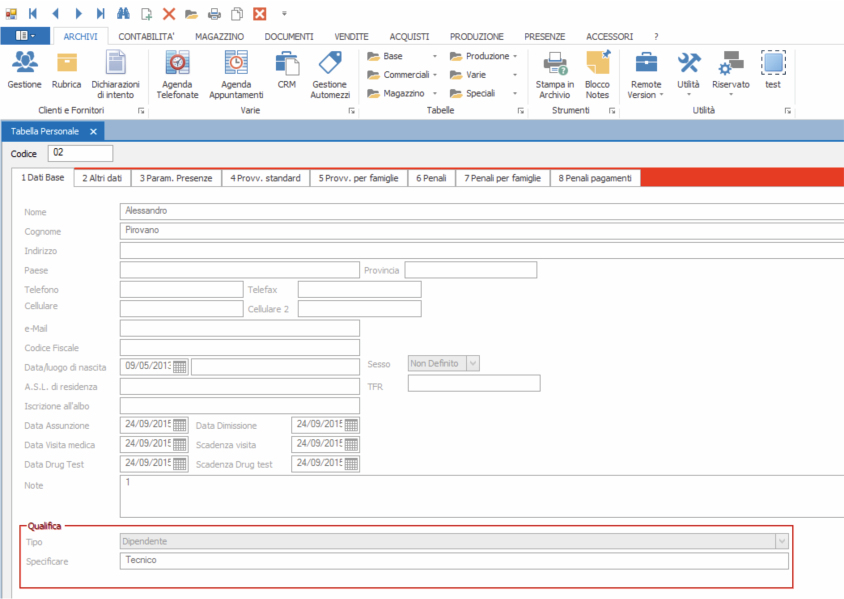Open Remote Version tool

(x=646, y=75)
